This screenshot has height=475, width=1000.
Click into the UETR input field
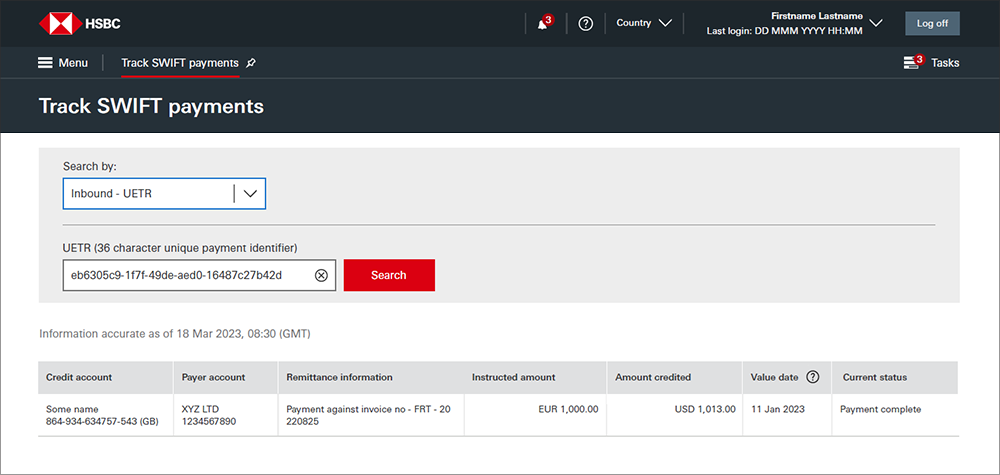(185, 275)
